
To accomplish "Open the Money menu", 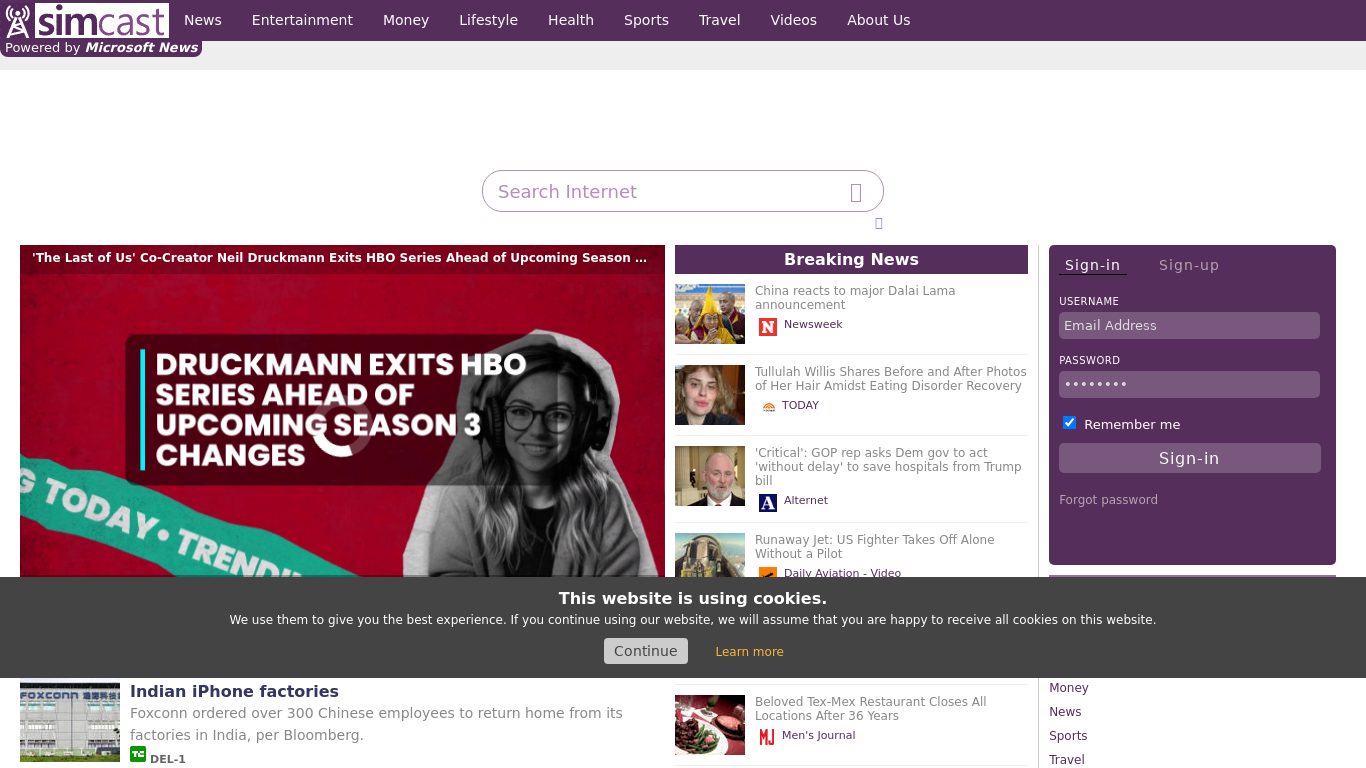I will [x=406, y=20].
